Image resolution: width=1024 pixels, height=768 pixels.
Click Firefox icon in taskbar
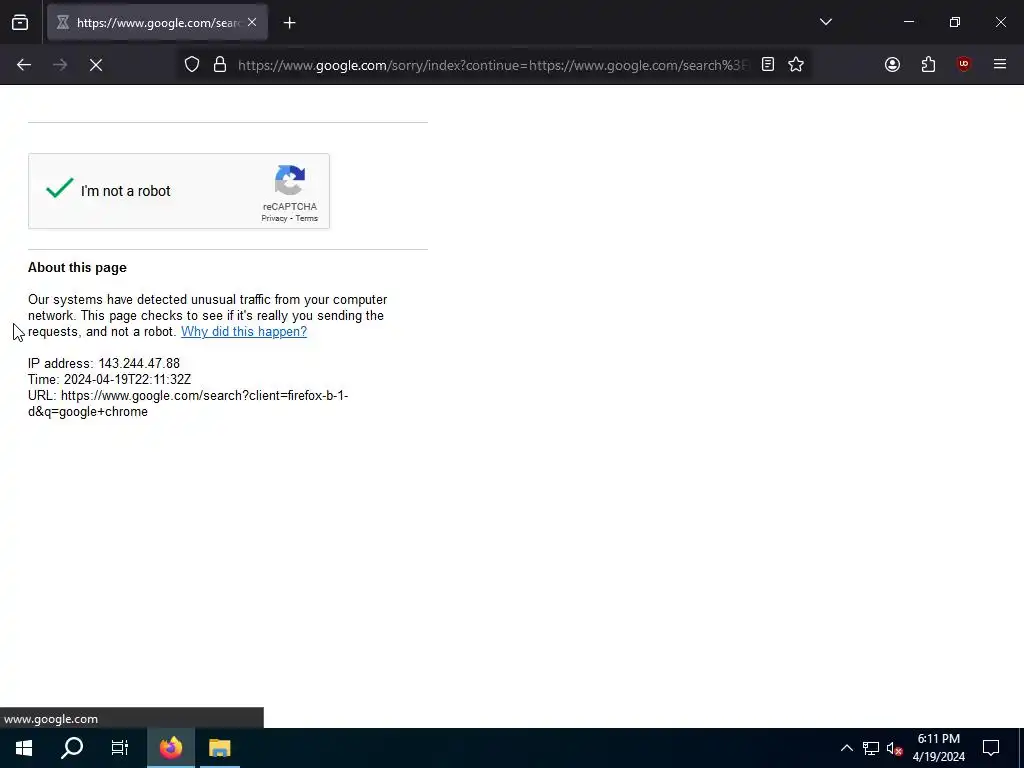click(x=171, y=748)
